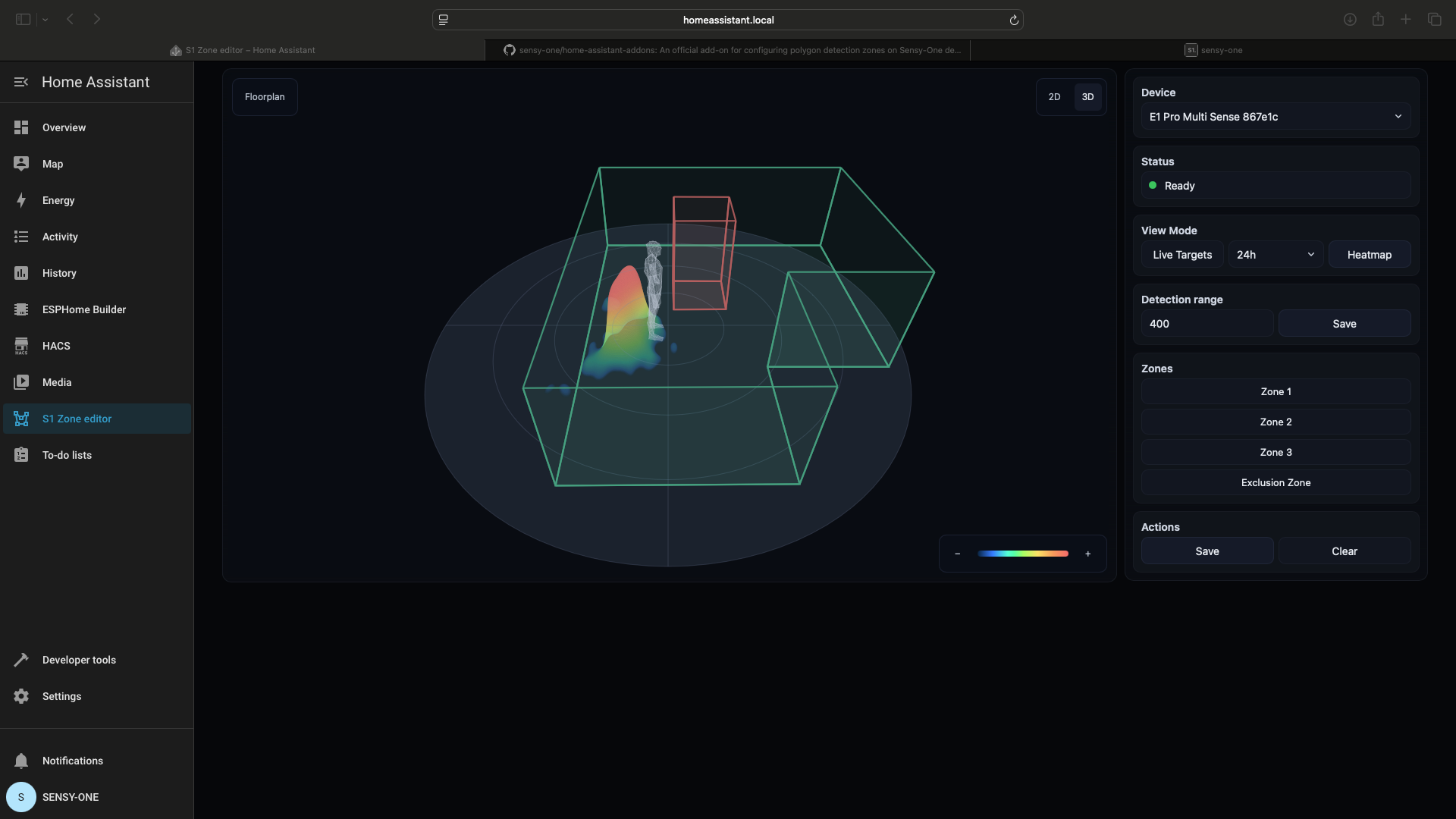Click the heatmap color gradient slider

(1022, 554)
